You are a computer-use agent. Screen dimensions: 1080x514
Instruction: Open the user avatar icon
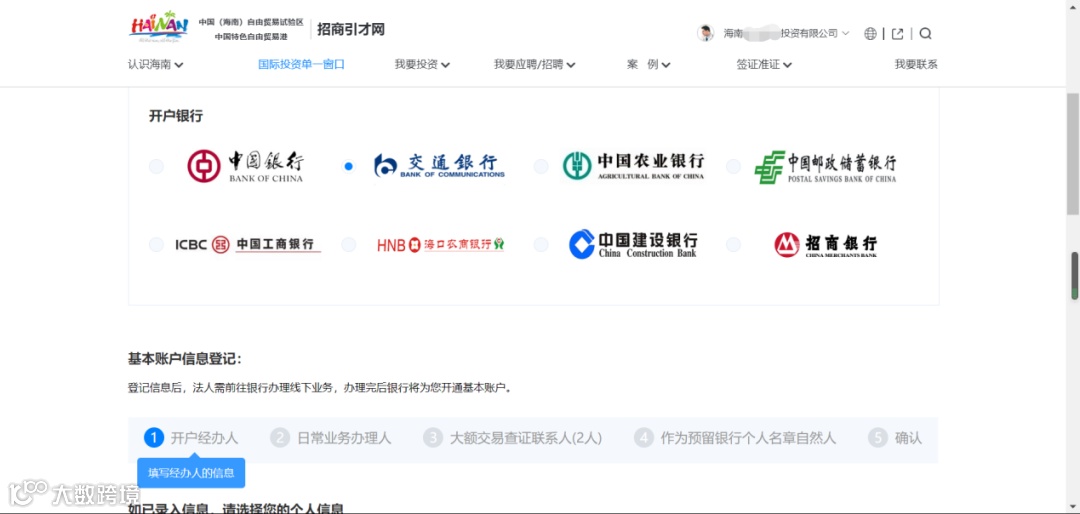click(x=705, y=33)
